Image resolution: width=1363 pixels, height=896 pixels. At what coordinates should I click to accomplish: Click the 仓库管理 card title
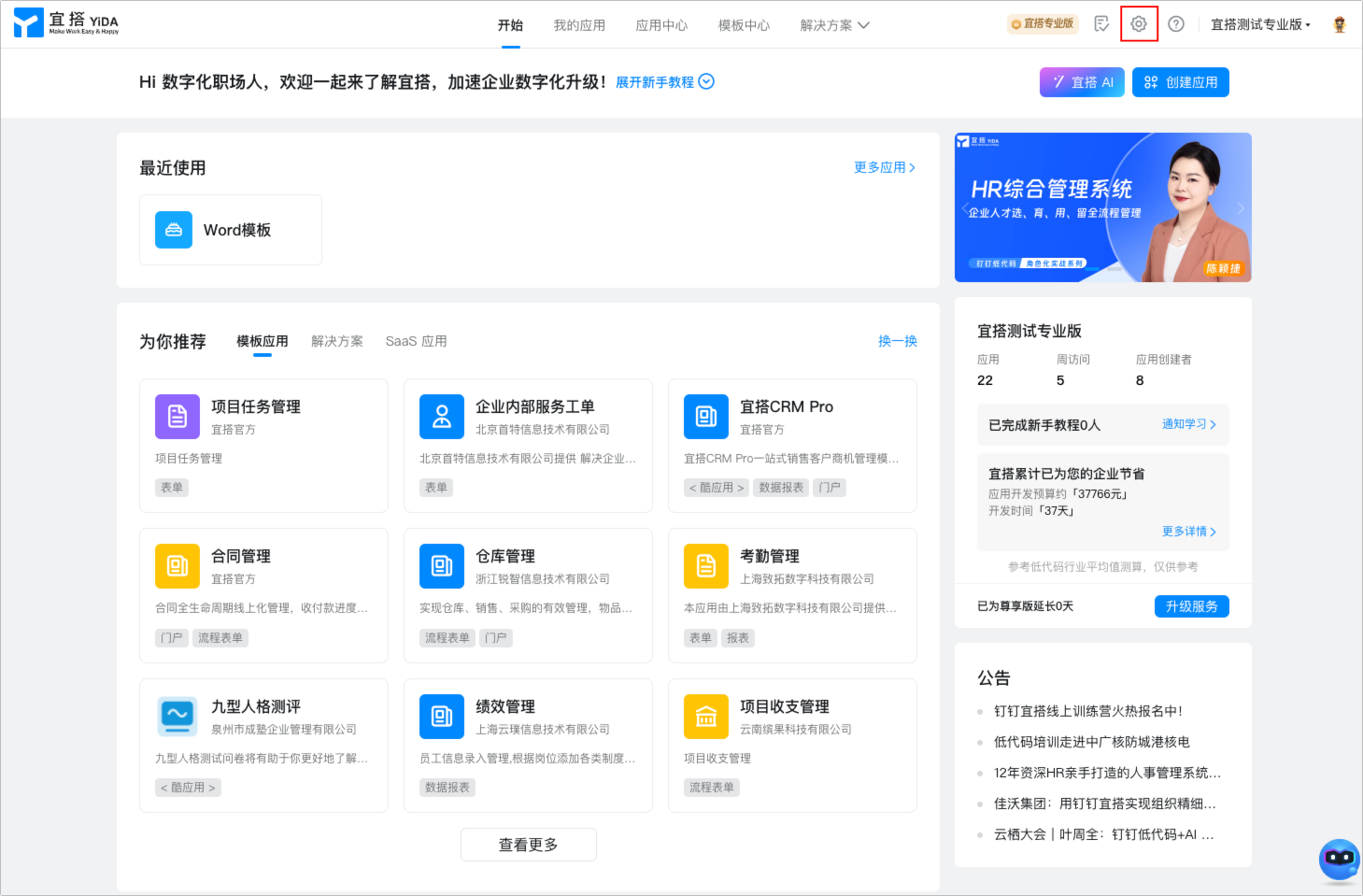click(x=505, y=556)
